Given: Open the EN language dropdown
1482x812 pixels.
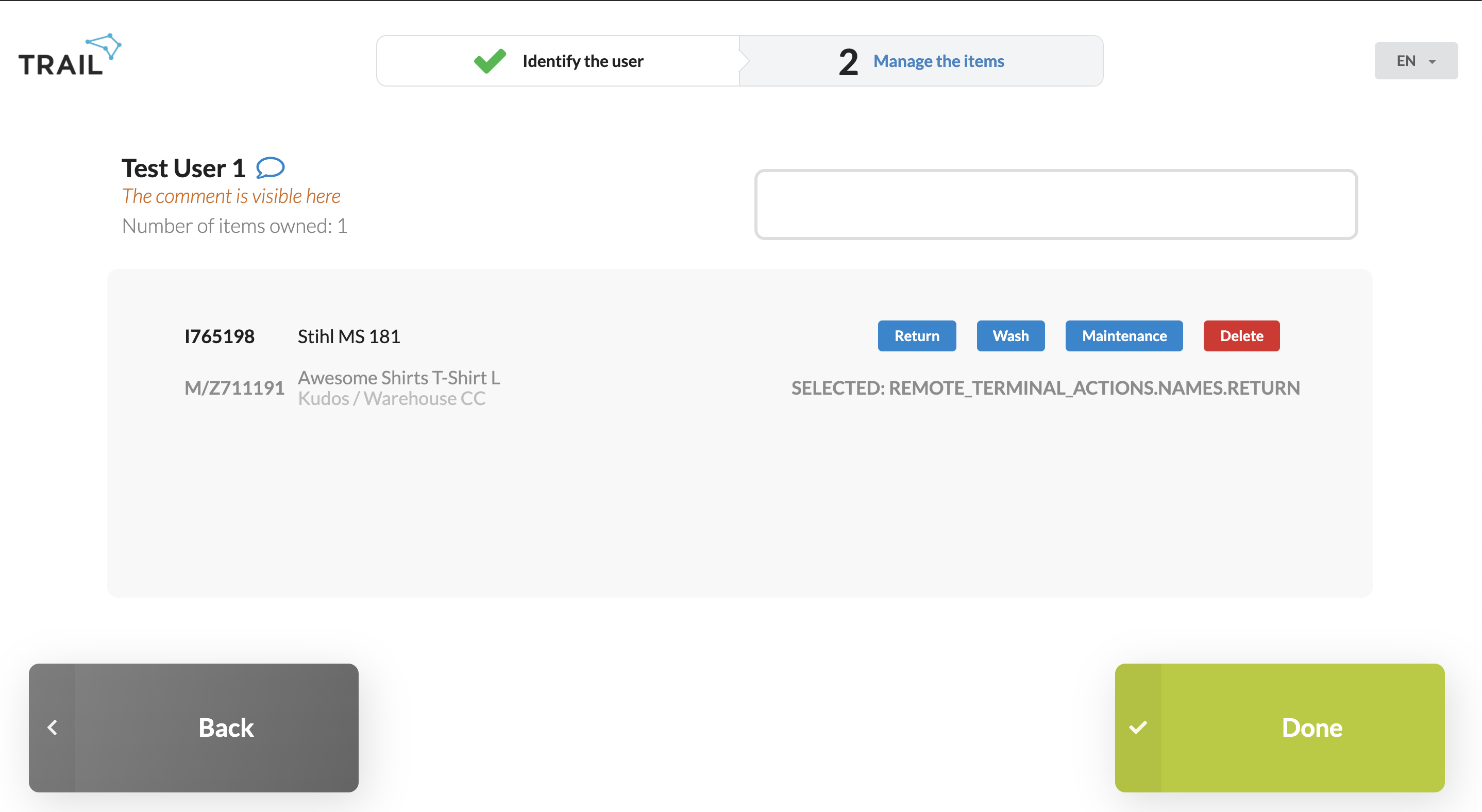Looking at the screenshot, I should coord(1416,61).
